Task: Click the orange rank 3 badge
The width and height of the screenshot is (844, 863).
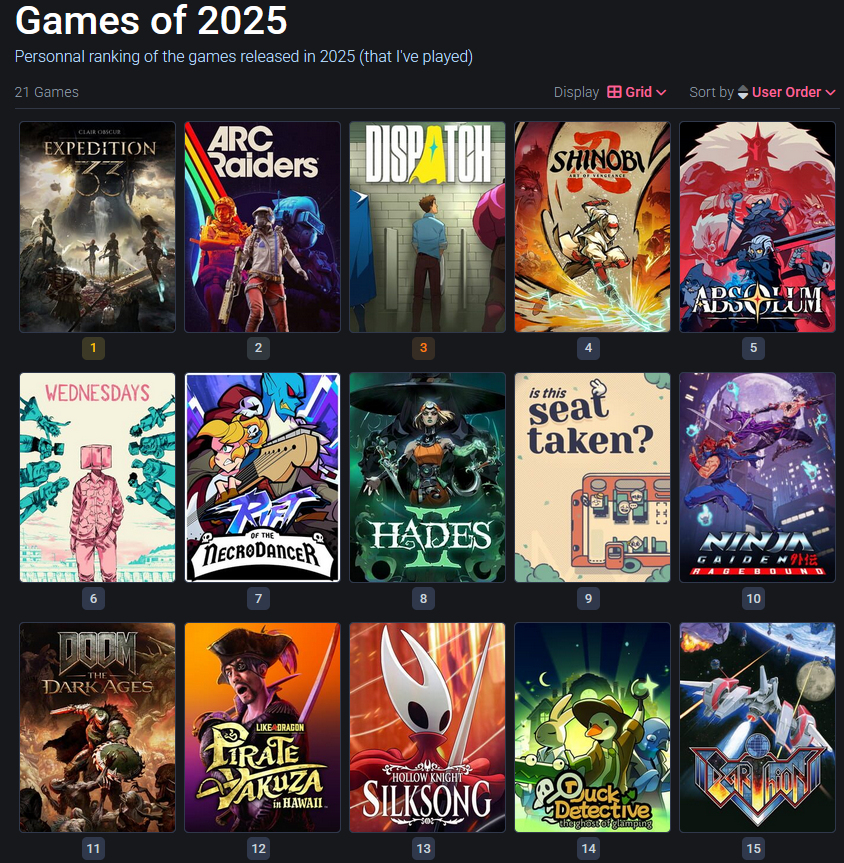Action: pos(423,348)
